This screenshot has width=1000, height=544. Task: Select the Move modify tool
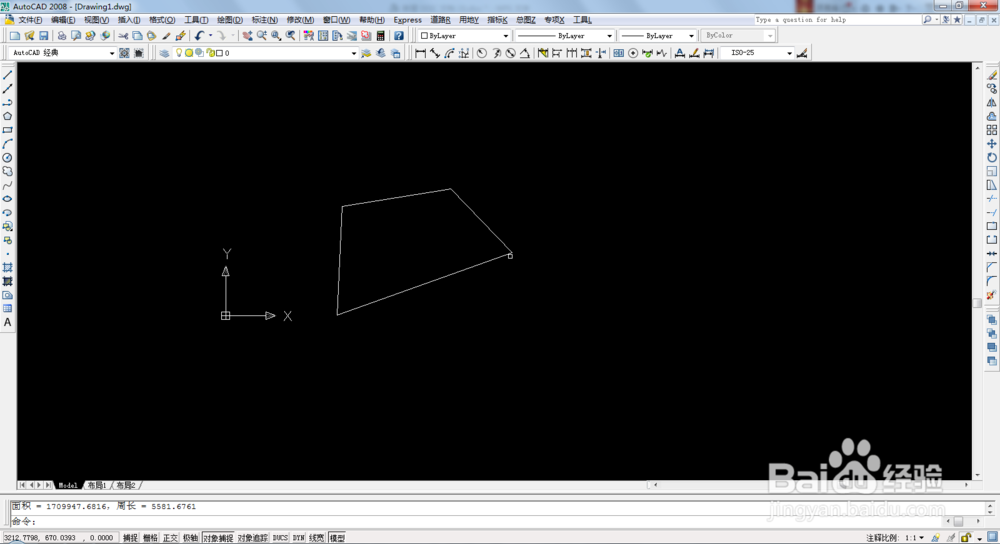(x=992, y=143)
